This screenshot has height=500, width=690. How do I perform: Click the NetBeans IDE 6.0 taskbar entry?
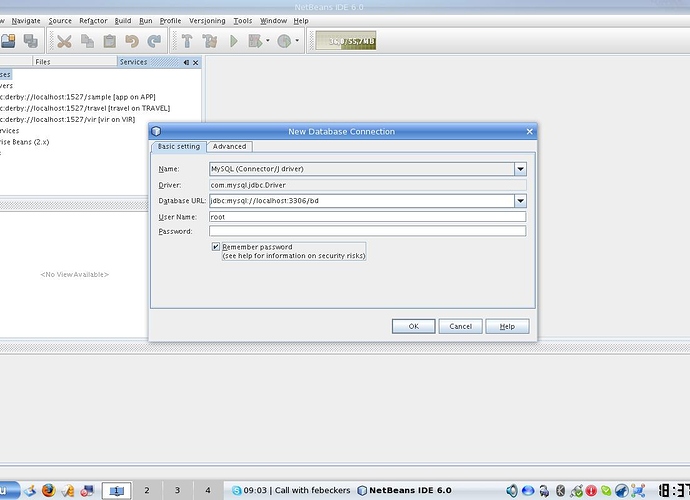point(404,490)
